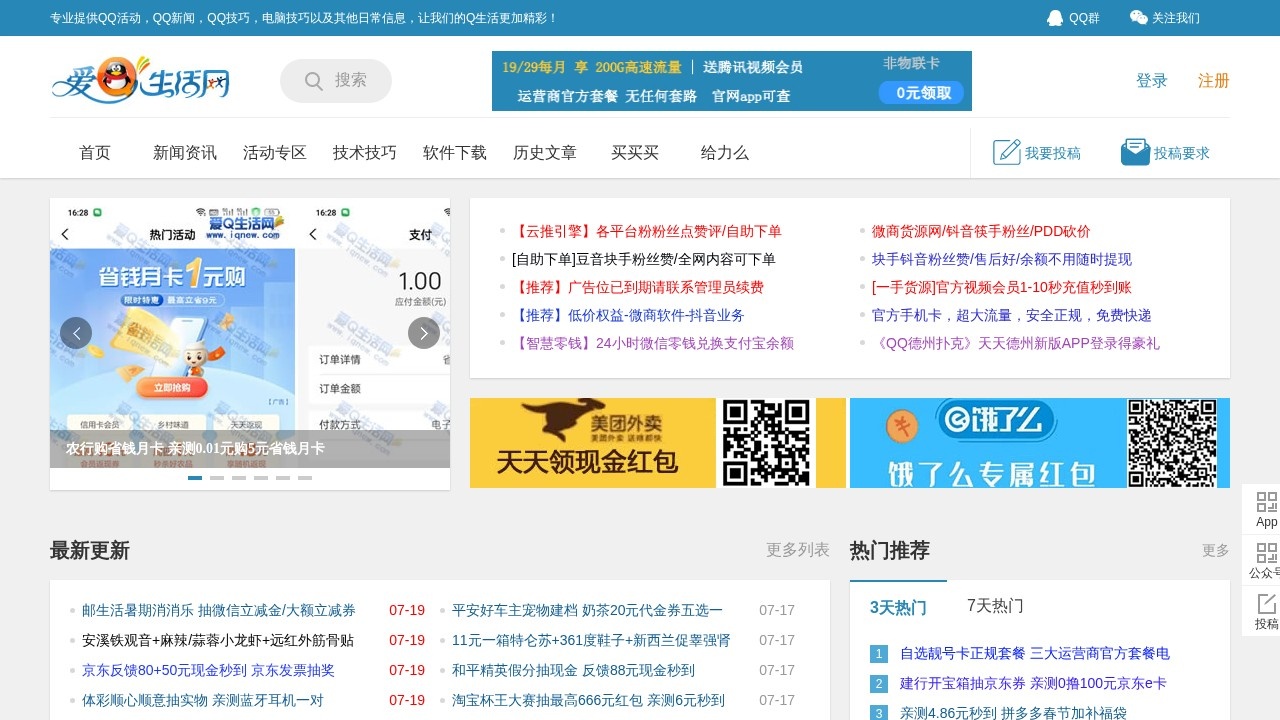Viewport: 1280px width, 720px height.
Task: Go to next carousel slide
Action: click(x=424, y=333)
